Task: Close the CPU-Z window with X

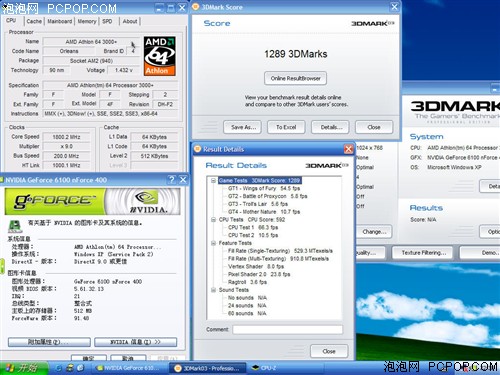Action: pos(182,8)
